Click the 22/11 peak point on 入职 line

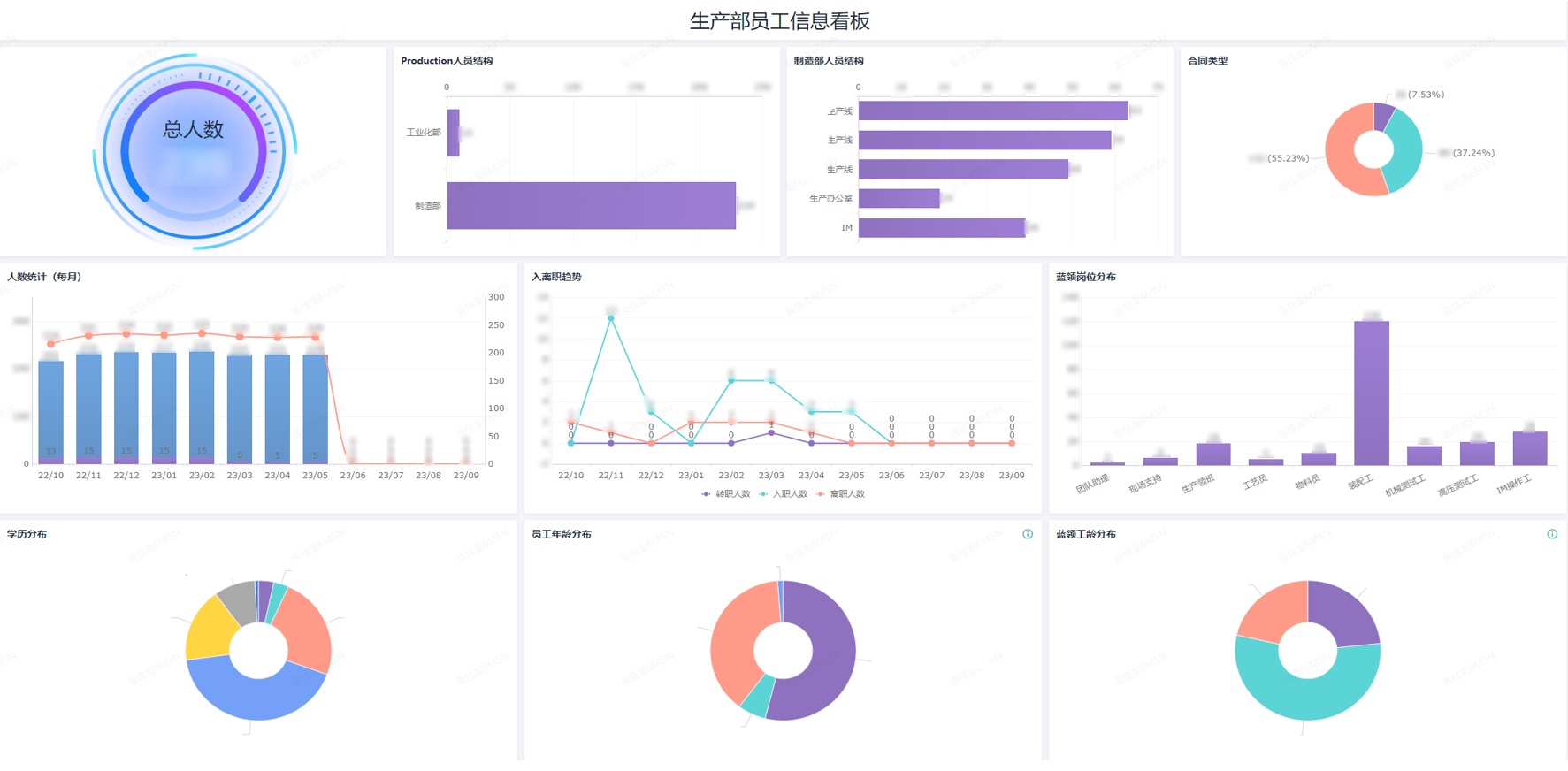(x=611, y=318)
